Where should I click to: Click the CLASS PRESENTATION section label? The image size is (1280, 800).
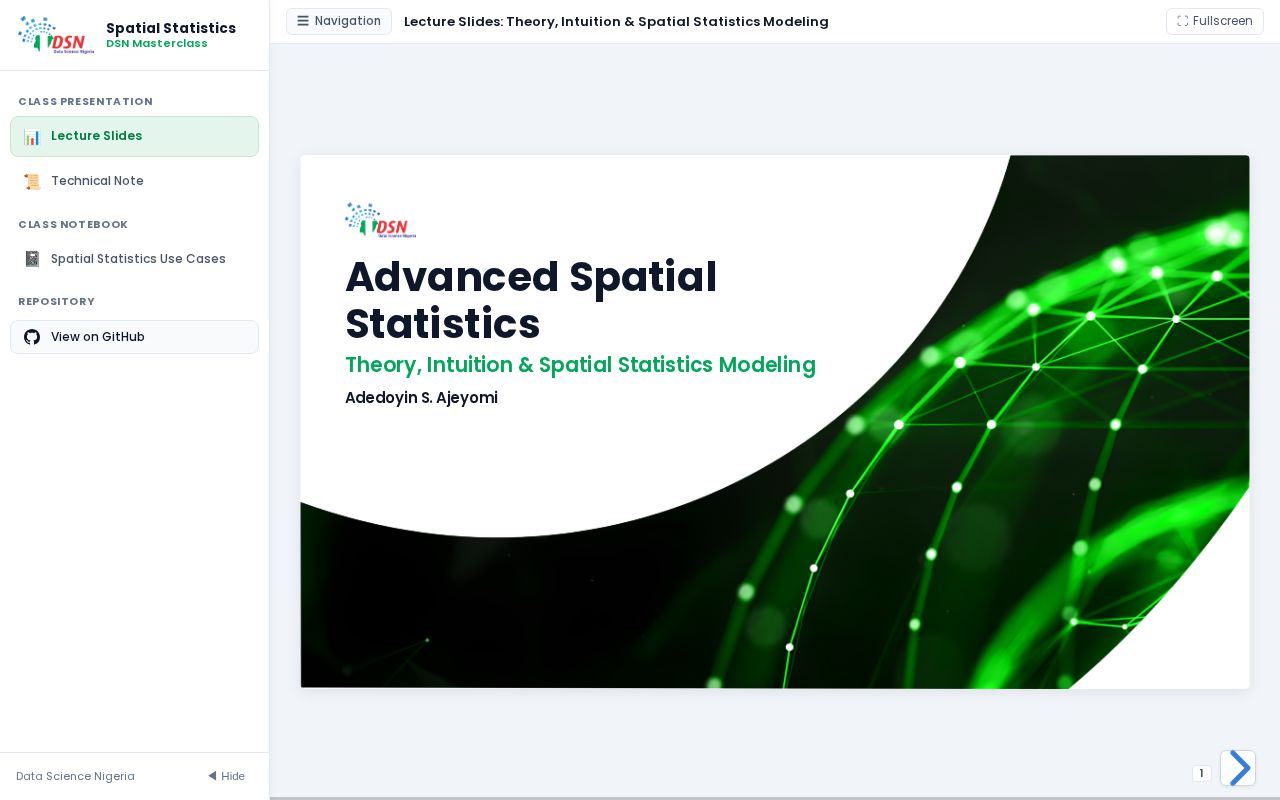[85, 102]
